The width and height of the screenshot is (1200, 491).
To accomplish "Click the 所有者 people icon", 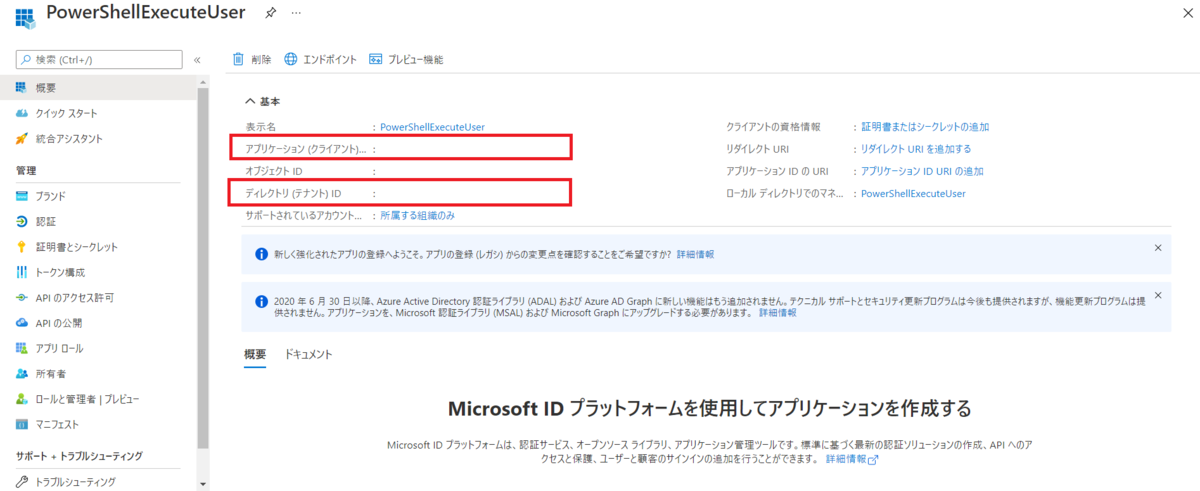I will [x=22, y=374].
